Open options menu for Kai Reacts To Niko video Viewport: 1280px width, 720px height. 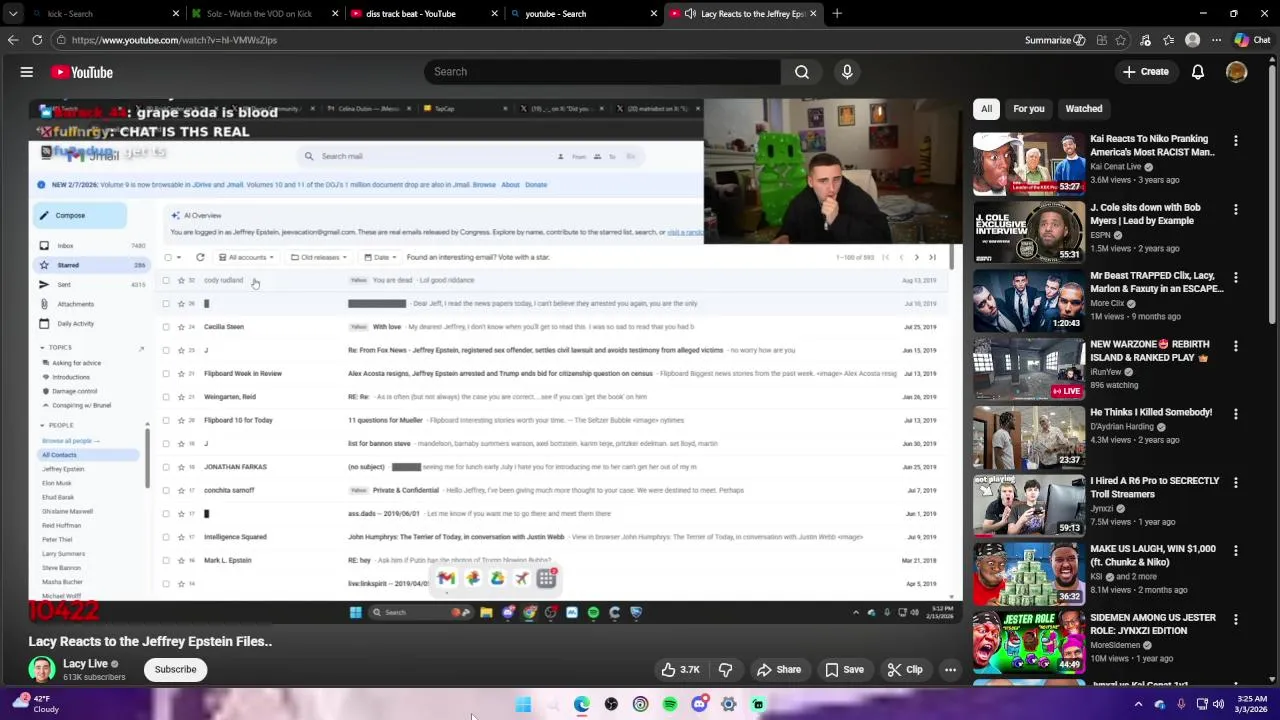pyautogui.click(x=1236, y=141)
